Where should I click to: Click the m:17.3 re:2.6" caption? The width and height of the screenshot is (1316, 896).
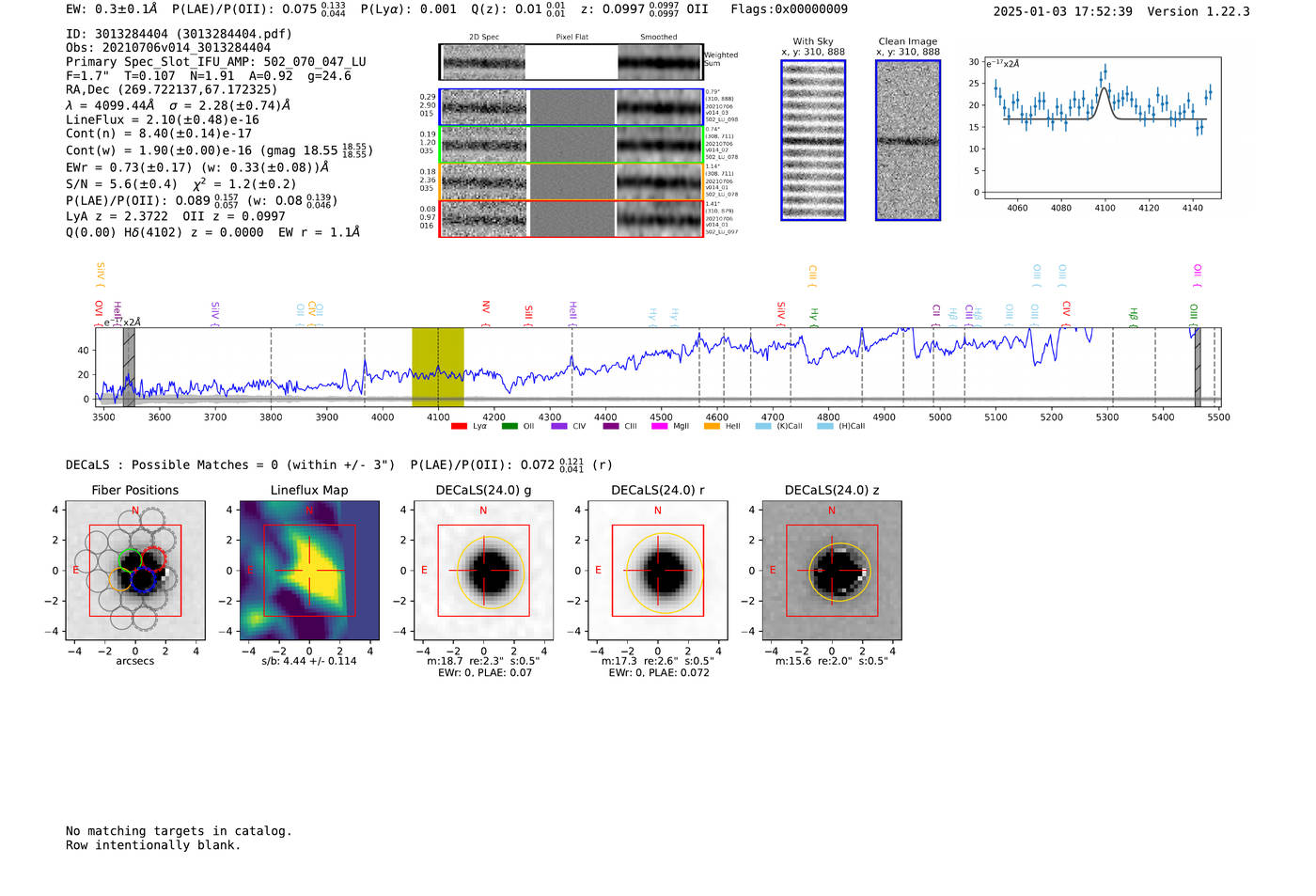[x=657, y=661]
